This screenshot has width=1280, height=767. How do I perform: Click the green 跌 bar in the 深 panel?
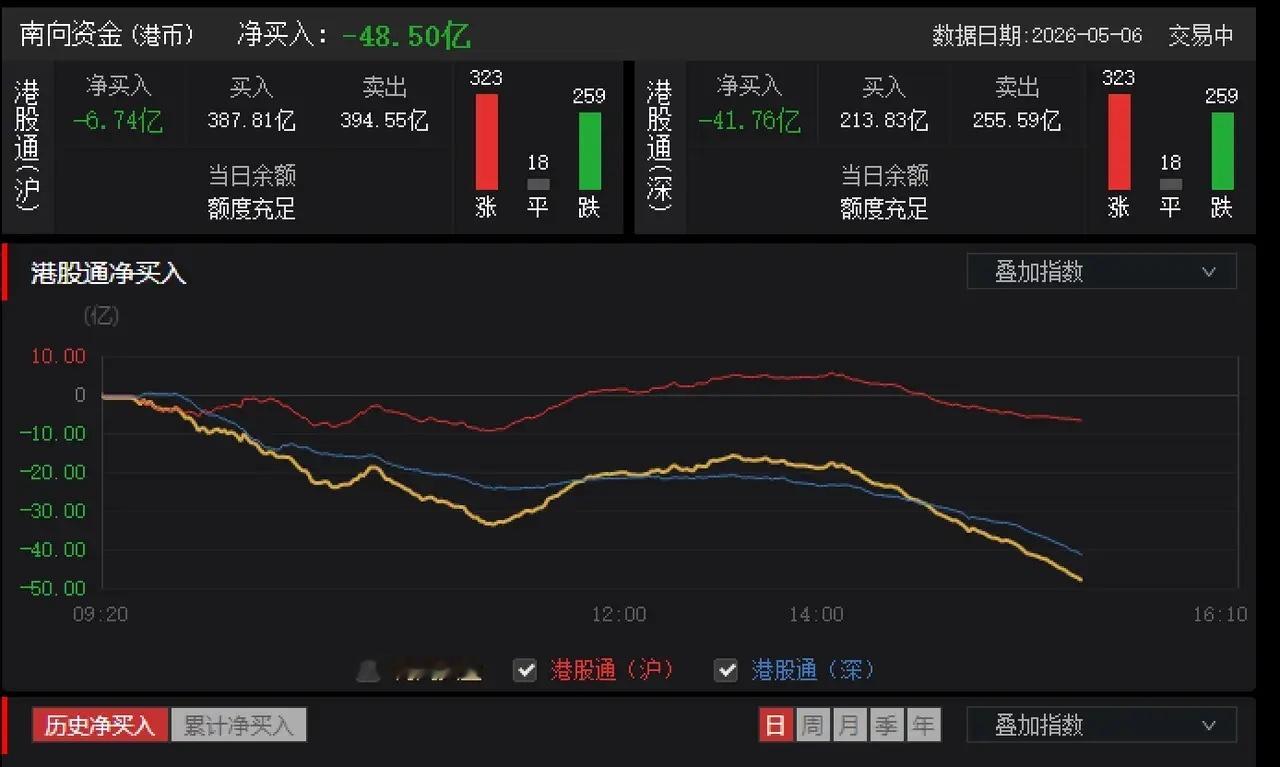(1222, 151)
